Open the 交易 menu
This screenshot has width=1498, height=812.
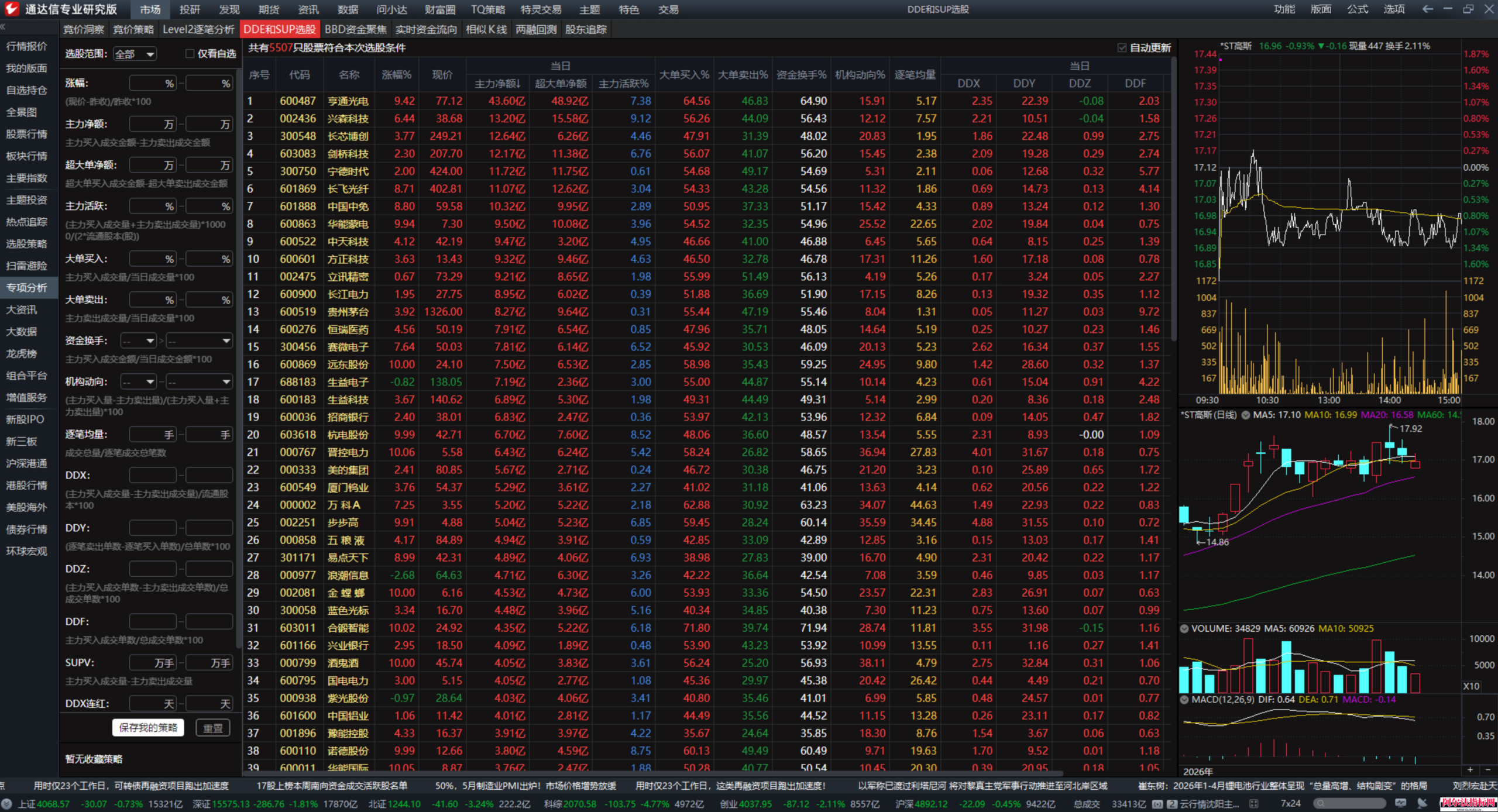coord(668,9)
